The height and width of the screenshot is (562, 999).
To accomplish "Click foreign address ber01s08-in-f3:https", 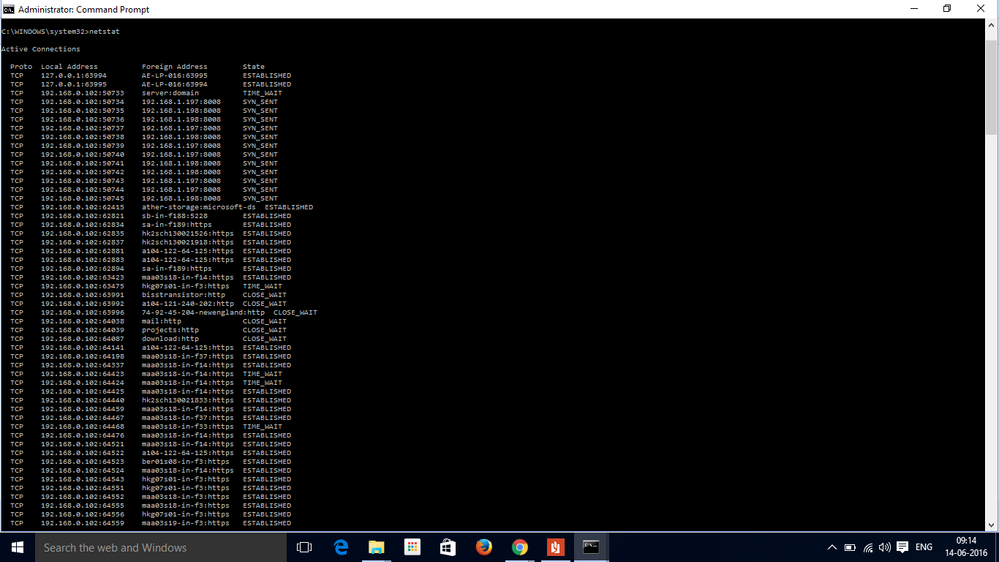I will (x=185, y=462).
